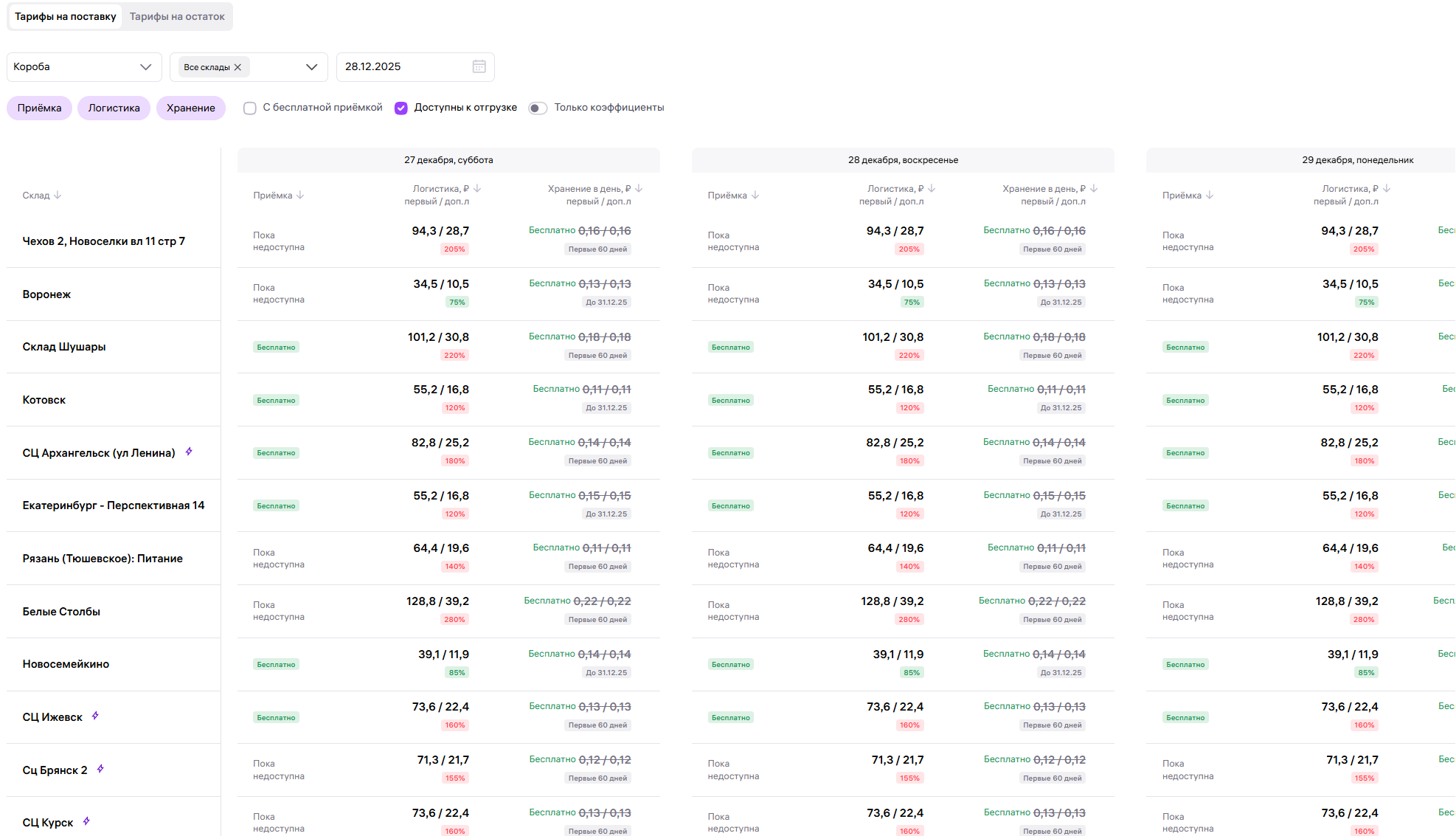This screenshot has width=1456, height=836.
Task: Select 'Тарифы на поставку' tab
Action: [65, 16]
